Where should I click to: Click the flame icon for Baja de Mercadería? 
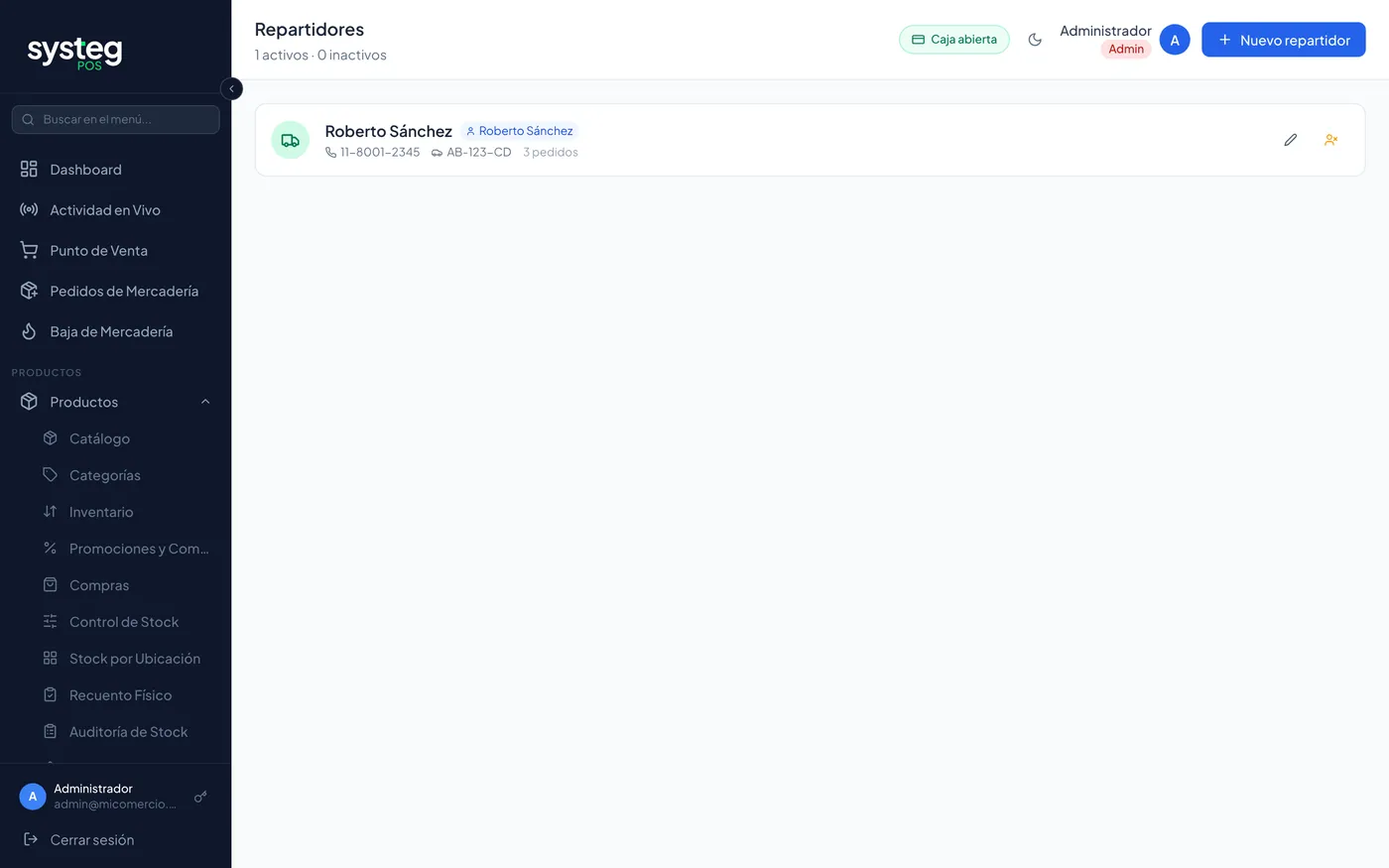(x=29, y=332)
